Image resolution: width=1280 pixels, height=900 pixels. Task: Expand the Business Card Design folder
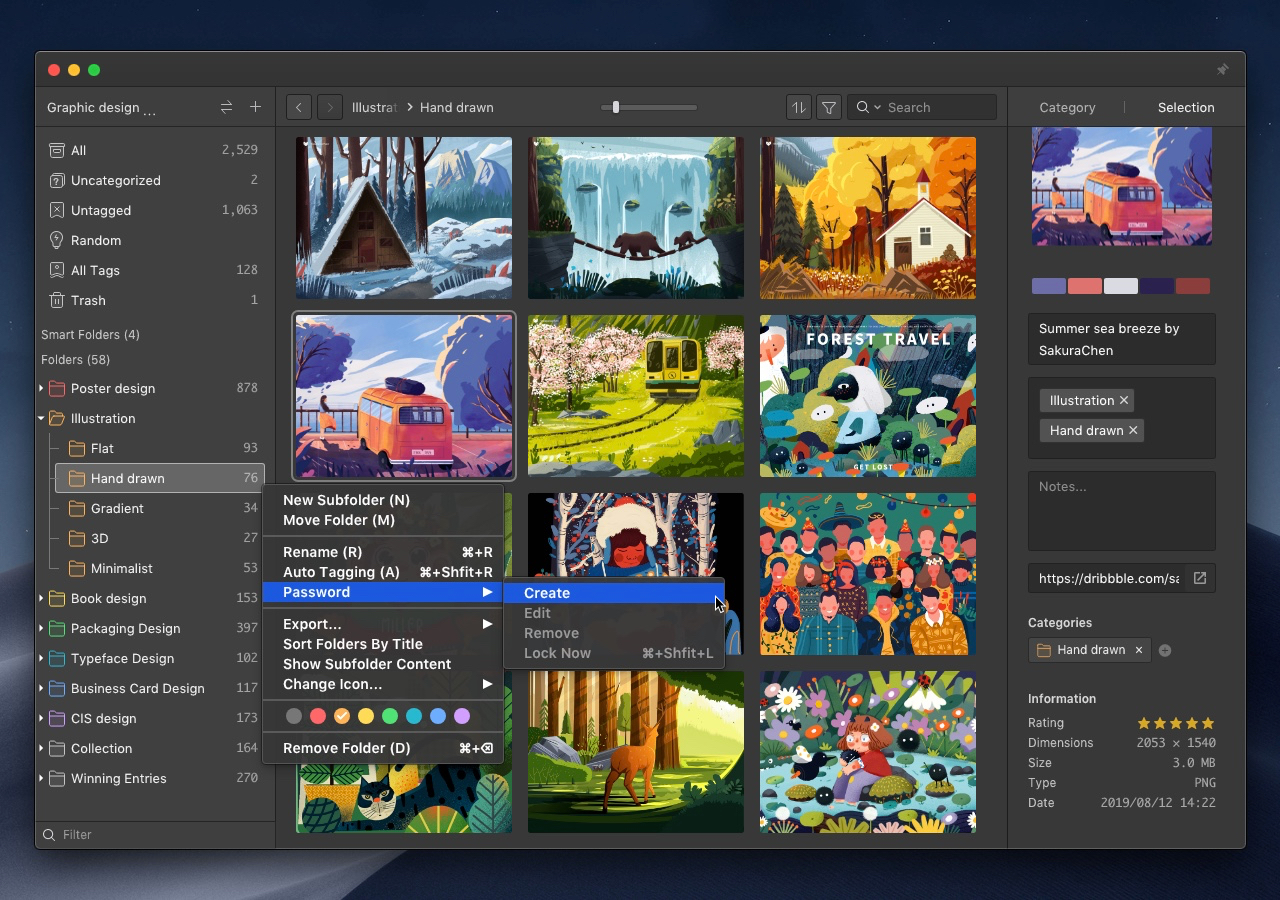coord(41,688)
